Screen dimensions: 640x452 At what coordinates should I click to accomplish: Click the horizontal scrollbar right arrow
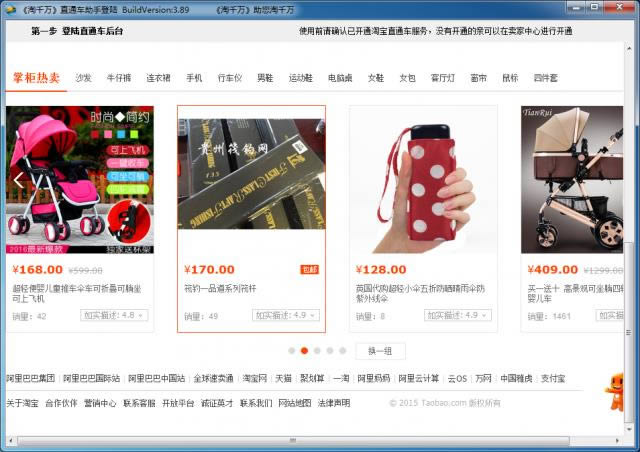615,440
